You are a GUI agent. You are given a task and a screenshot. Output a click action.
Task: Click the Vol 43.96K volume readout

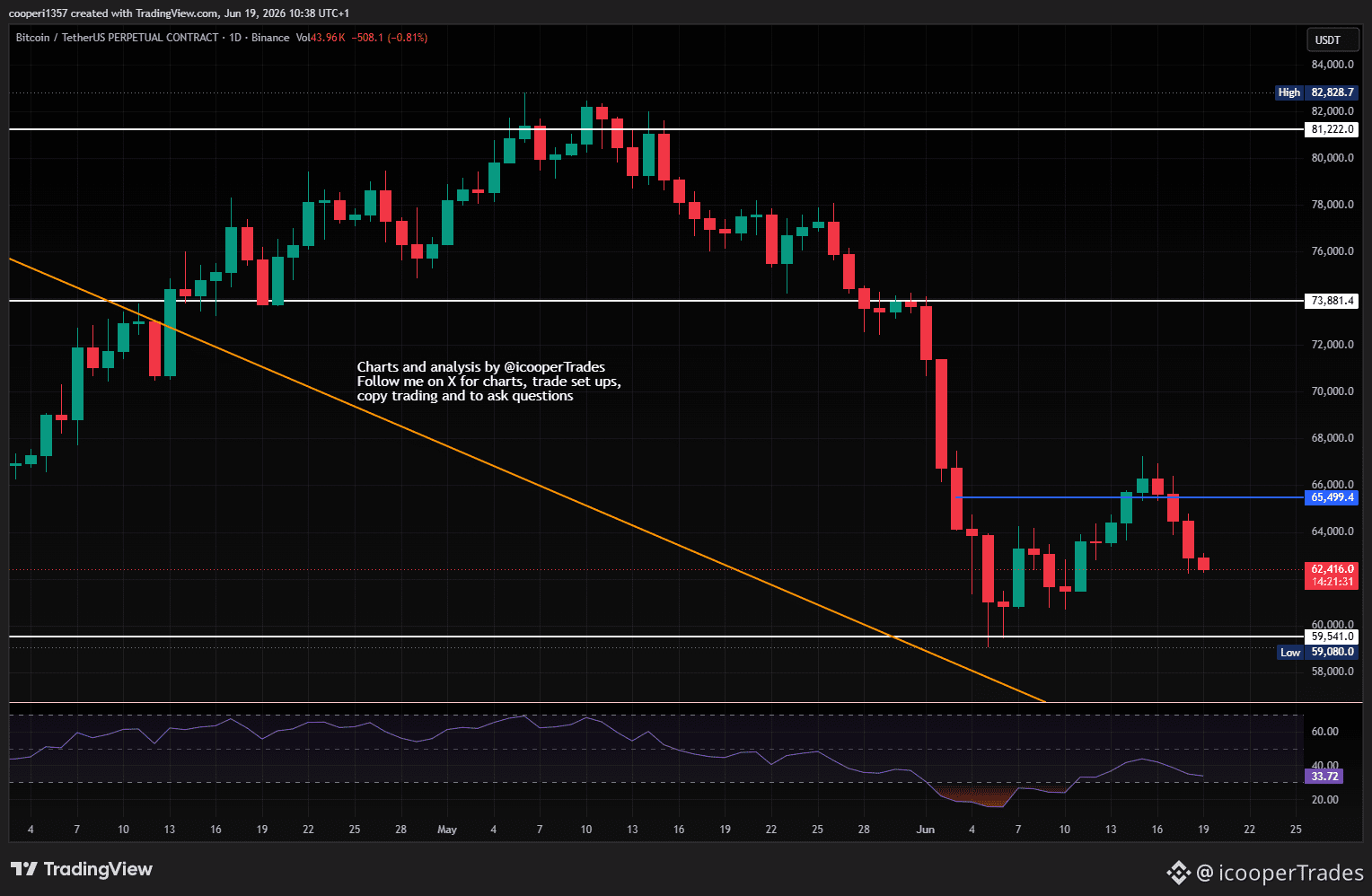click(321, 38)
